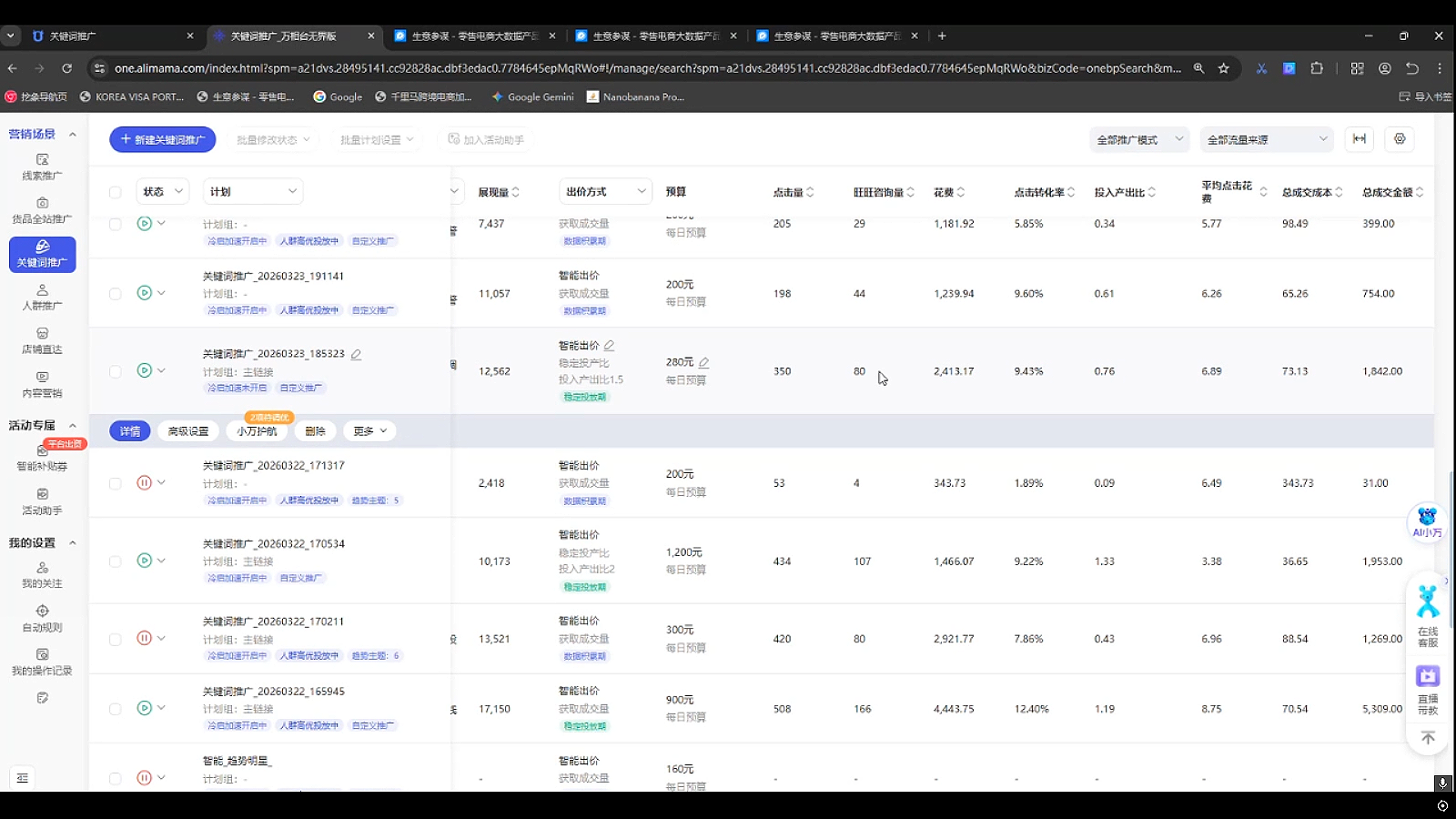Select the 高级设置 tab in row actions
Screen dimensions: 1456x819
188,431
